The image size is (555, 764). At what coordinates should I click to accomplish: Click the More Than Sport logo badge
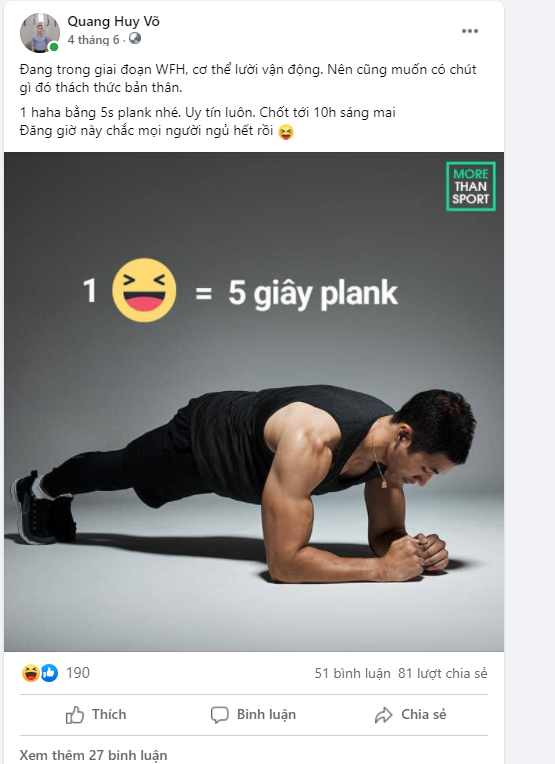(x=470, y=186)
